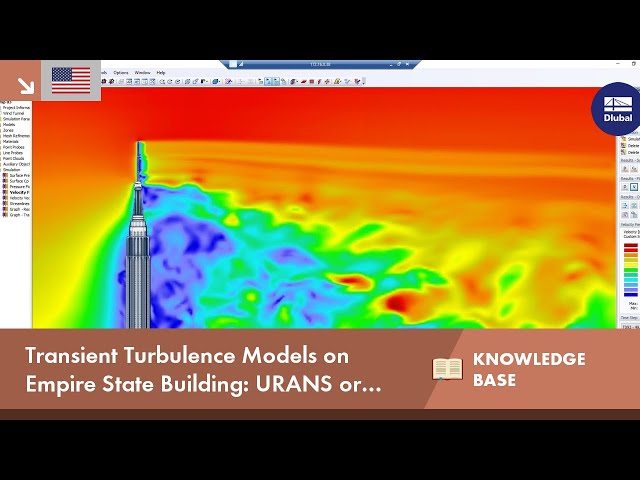Select Materials in navigator tree

pyautogui.click(x=11, y=141)
